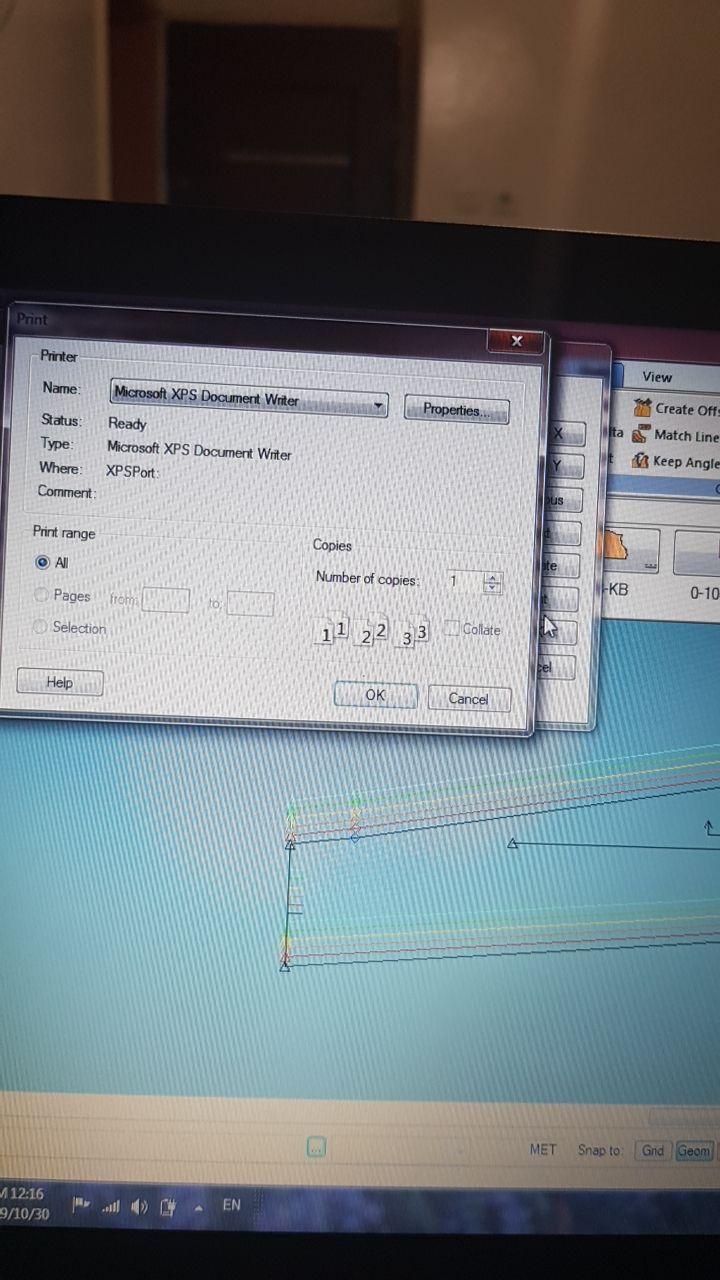Click the EN language indicator
720x1280 pixels.
pyautogui.click(x=231, y=1205)
